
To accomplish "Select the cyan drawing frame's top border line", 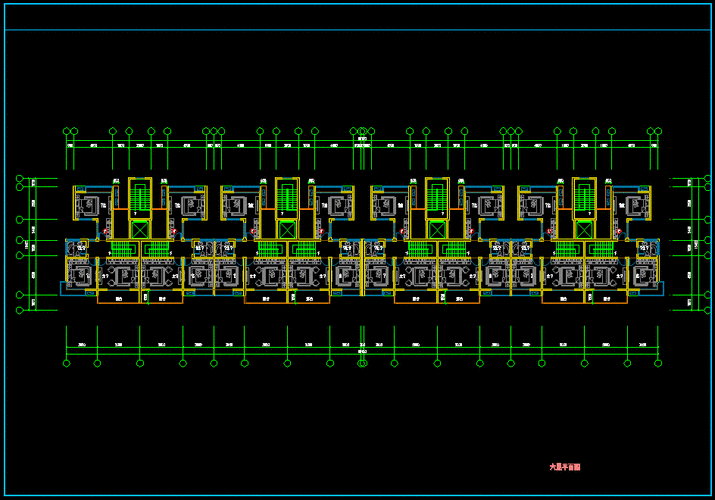I will (357, 30).
